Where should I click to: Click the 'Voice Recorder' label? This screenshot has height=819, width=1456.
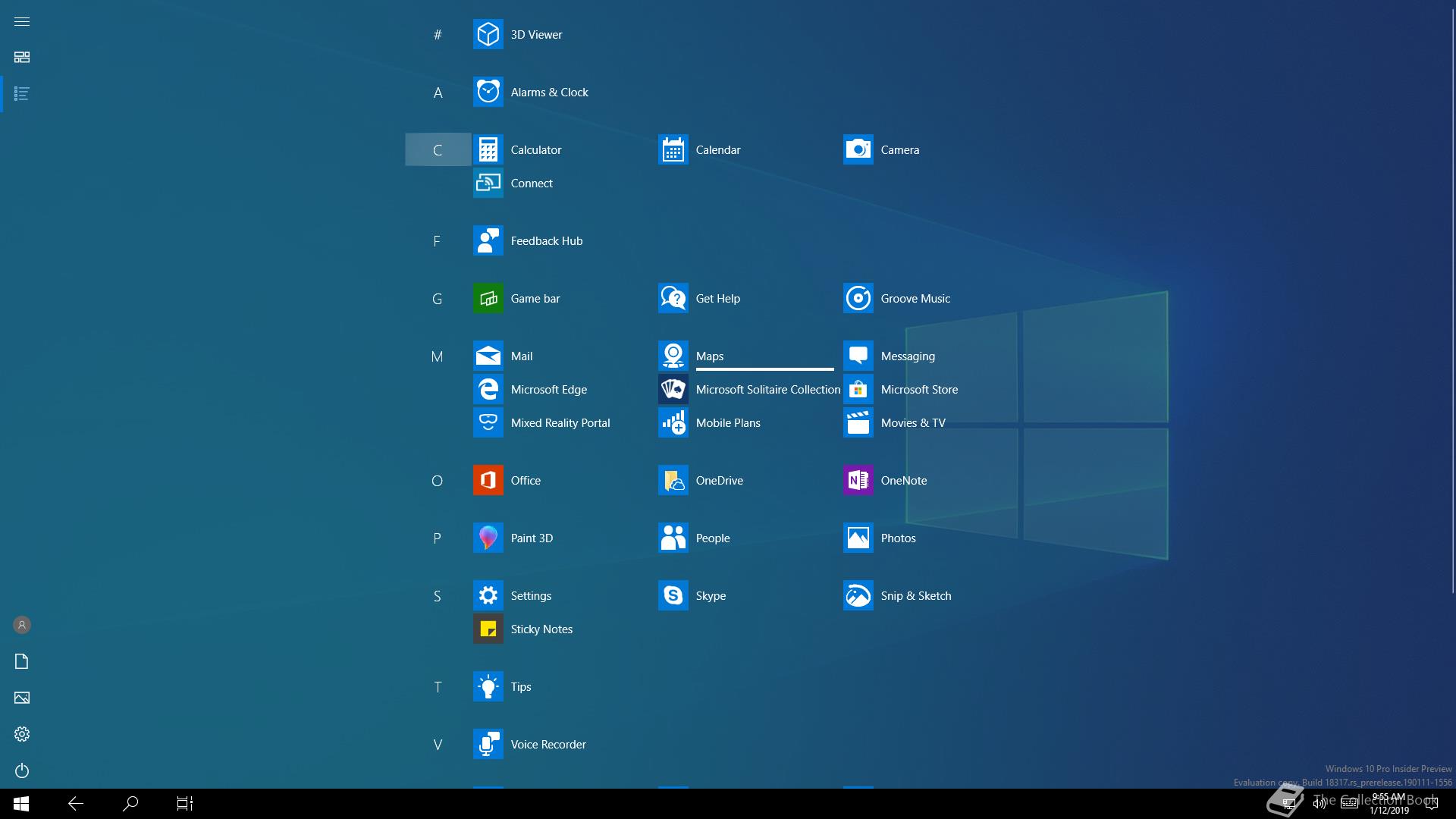pos(548,745)
